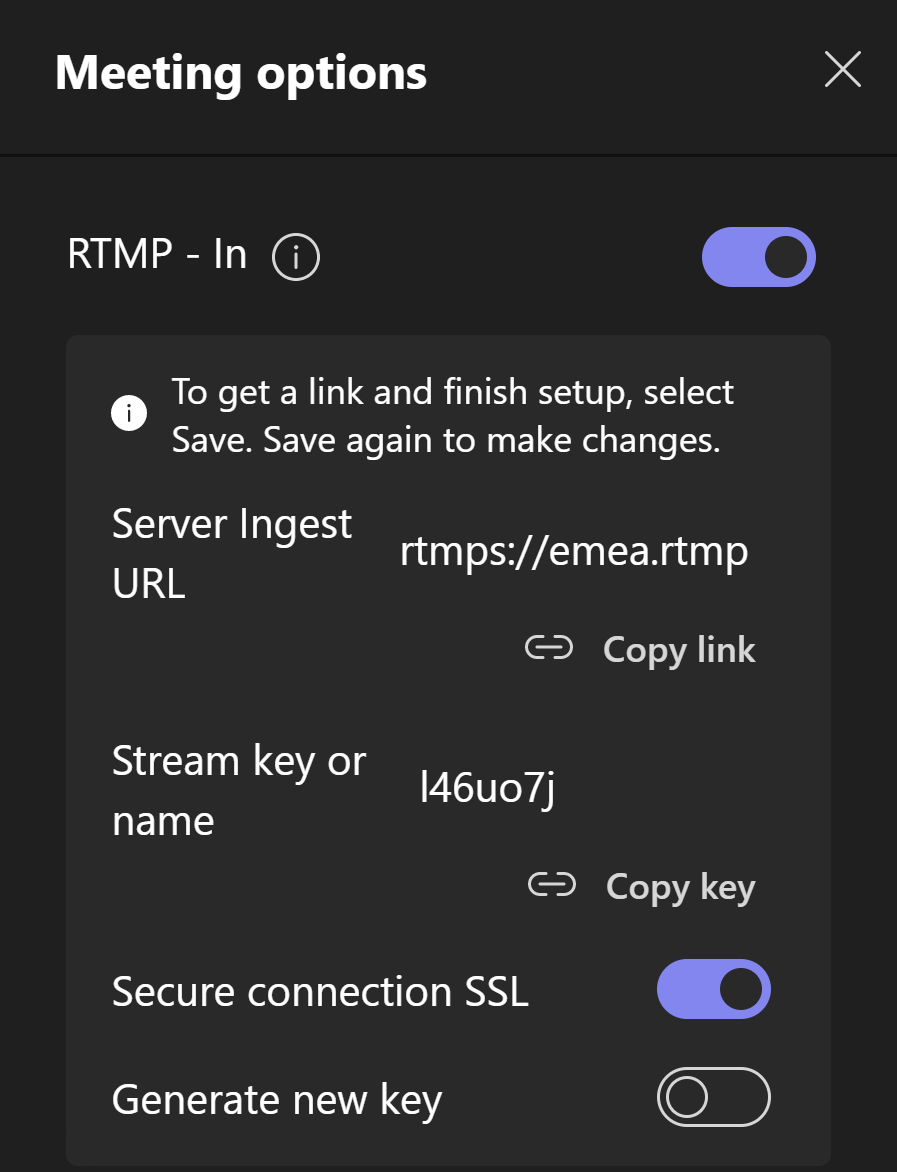Viewport: 897px width, 1172px height.
Task: Click the Stream key or name label
Action: coord(239,790)
